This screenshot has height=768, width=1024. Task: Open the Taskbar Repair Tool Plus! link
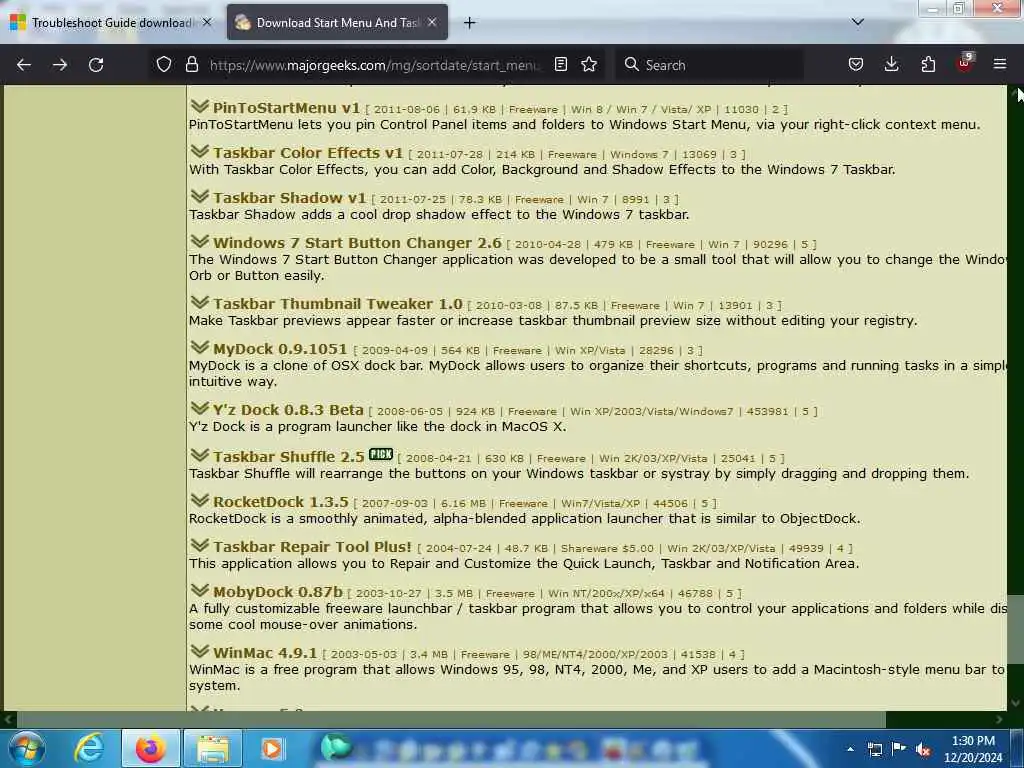point(312,547)
